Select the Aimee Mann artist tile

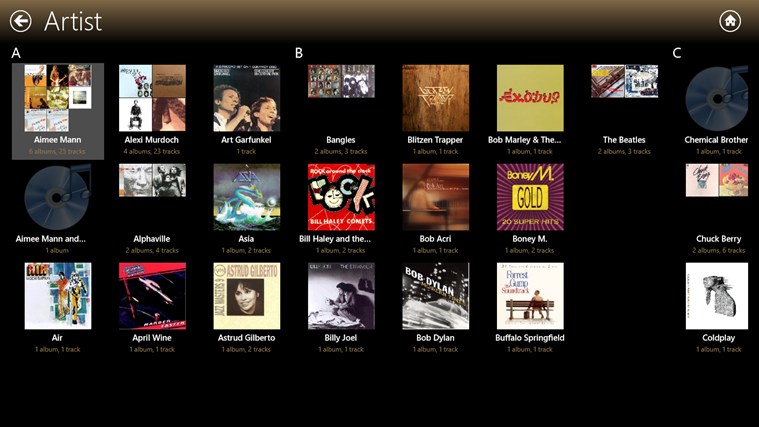point(58,111)
